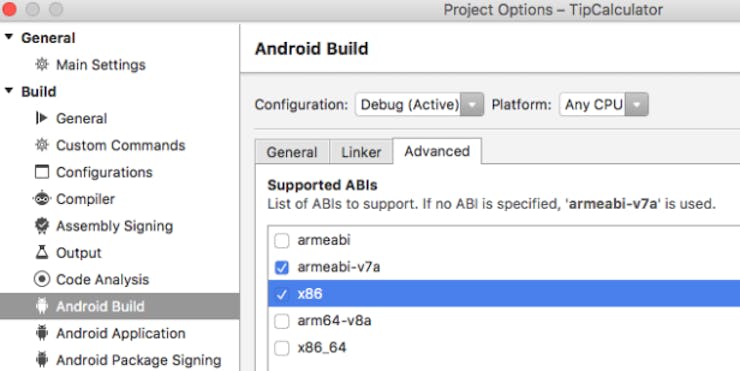Click the Custom Commands gear icon

click(42, 145)
